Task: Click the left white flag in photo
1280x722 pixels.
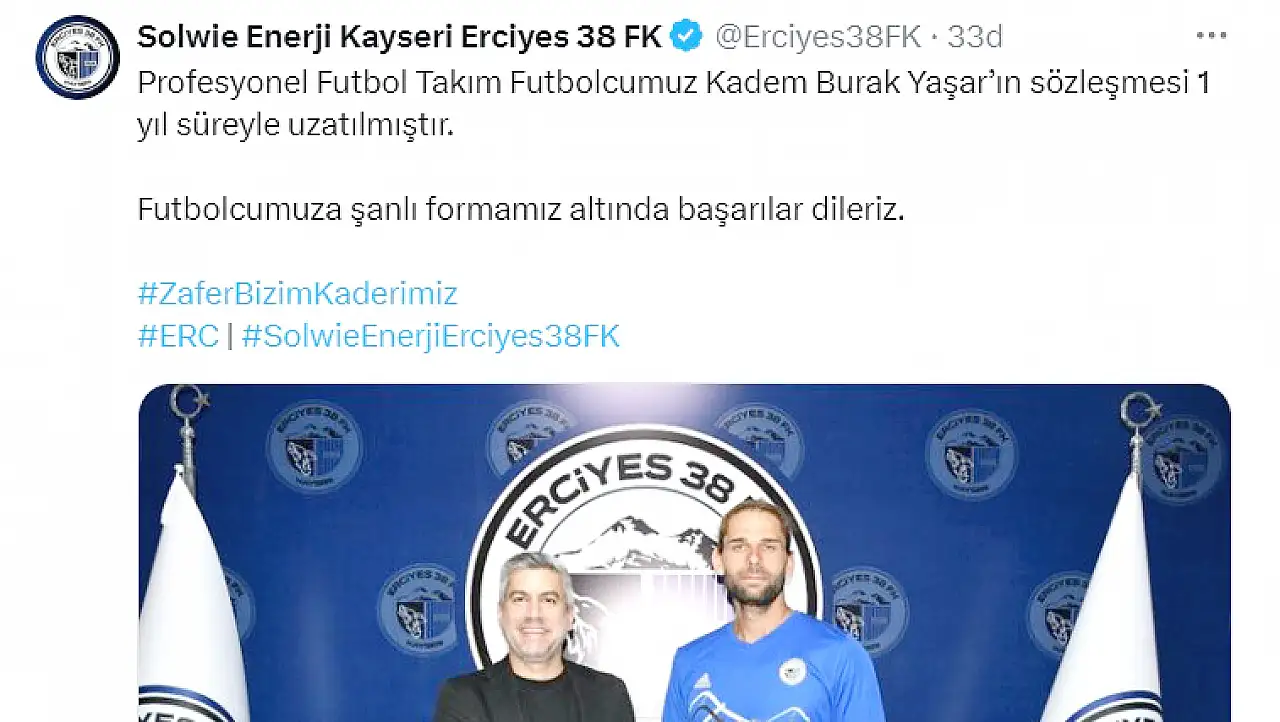Action: [x=190, y=600]
